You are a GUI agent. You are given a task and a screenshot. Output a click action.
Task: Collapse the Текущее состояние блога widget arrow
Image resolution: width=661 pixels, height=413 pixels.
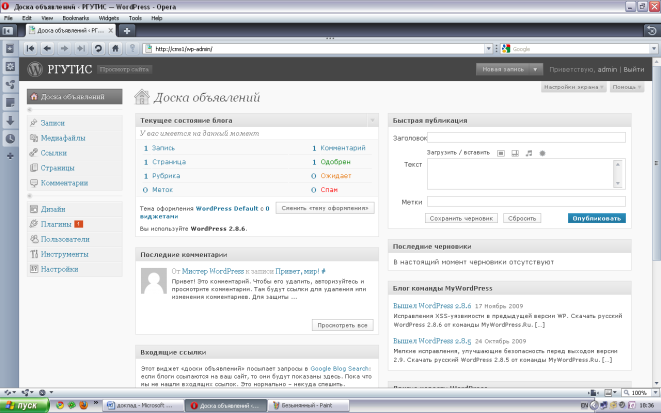373,121
